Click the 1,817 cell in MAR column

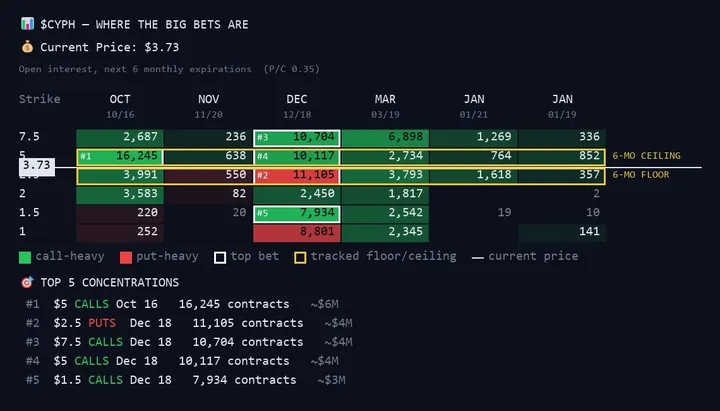tap(385, 195)
